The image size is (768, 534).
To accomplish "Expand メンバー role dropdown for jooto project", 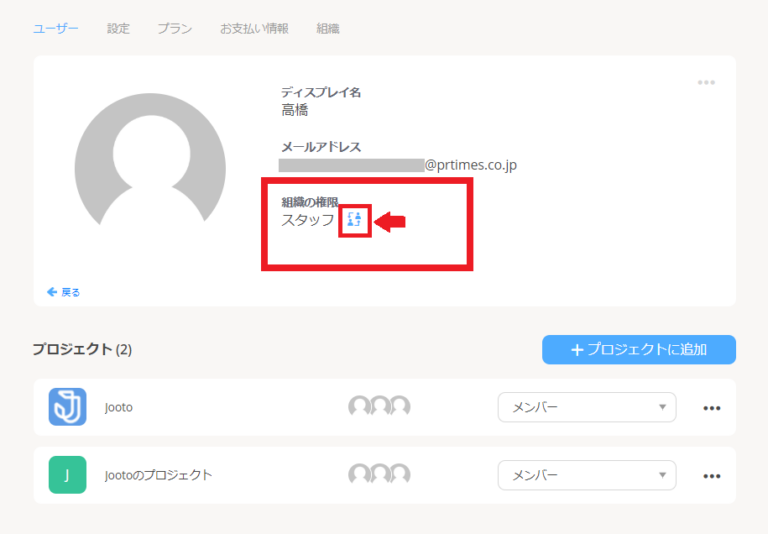I will pos(587,407).
